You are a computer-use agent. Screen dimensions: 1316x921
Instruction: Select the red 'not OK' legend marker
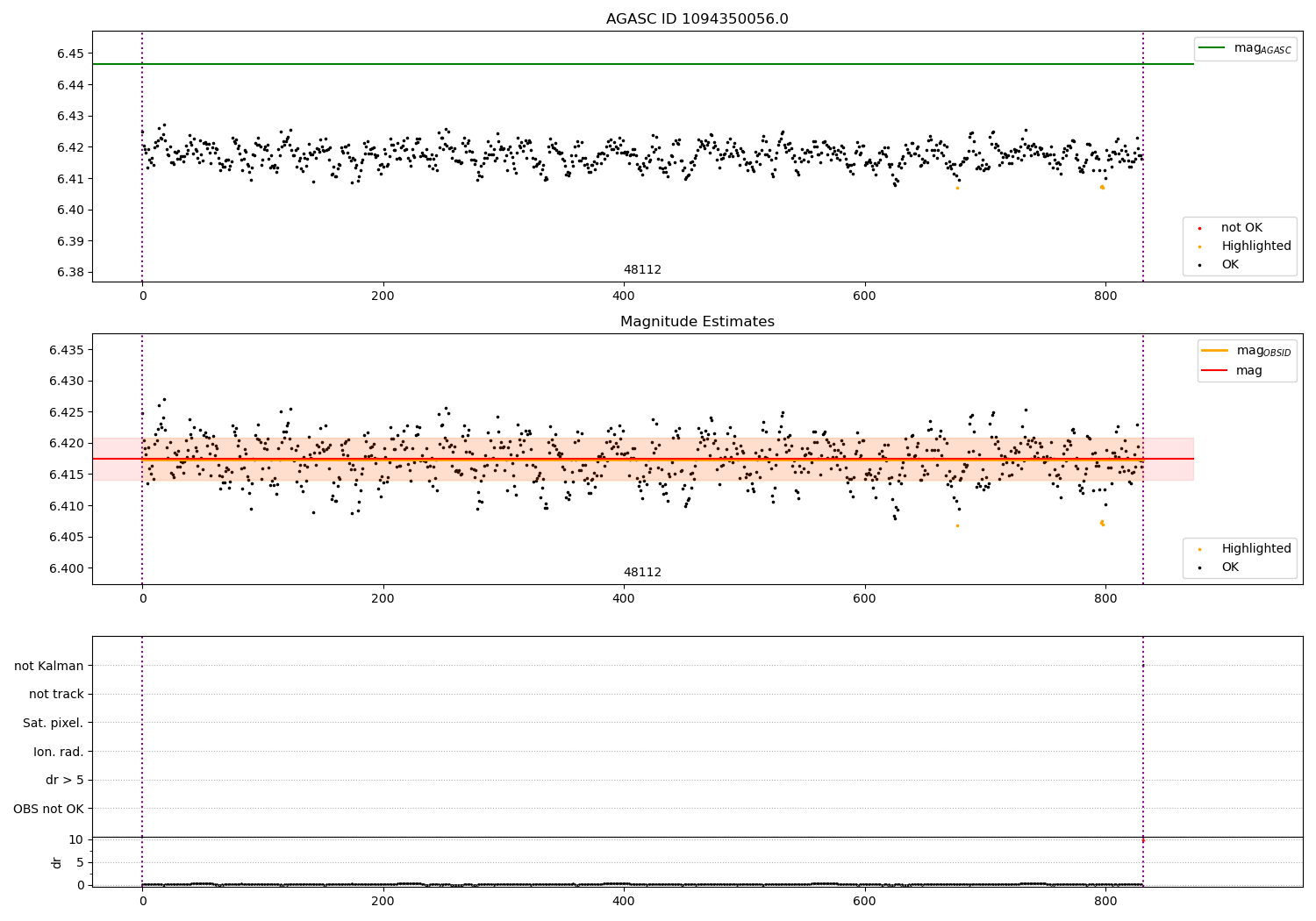pos(1199,228)
